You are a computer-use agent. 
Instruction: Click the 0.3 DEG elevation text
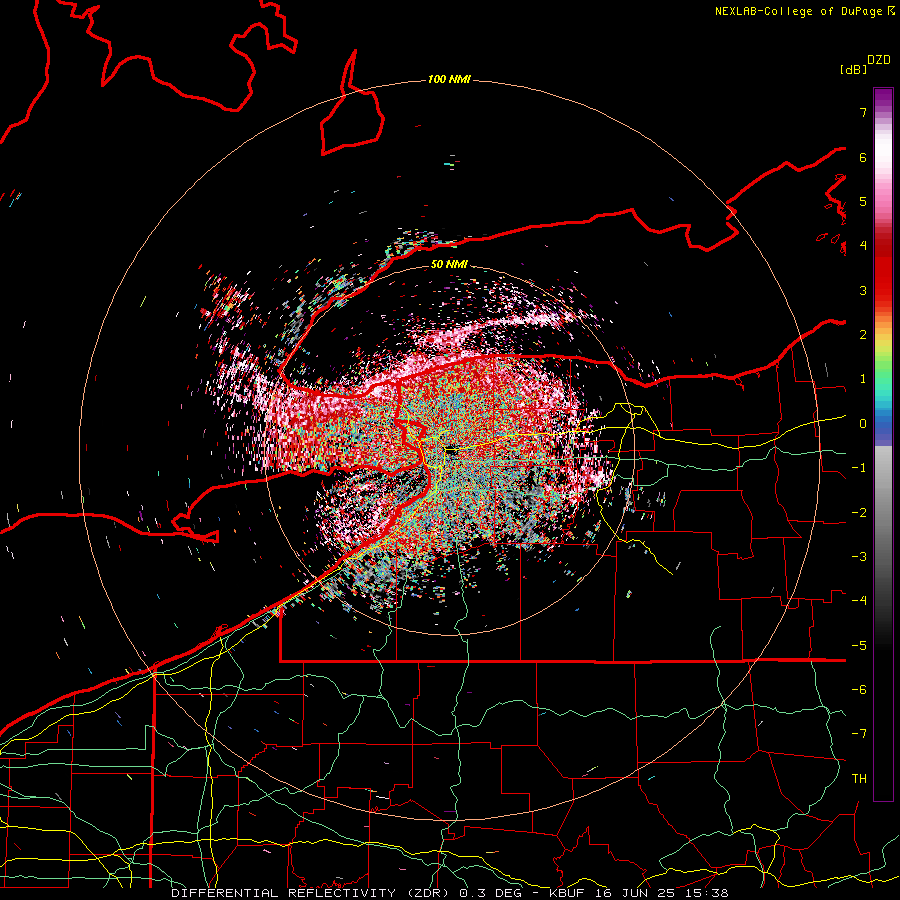493,893
